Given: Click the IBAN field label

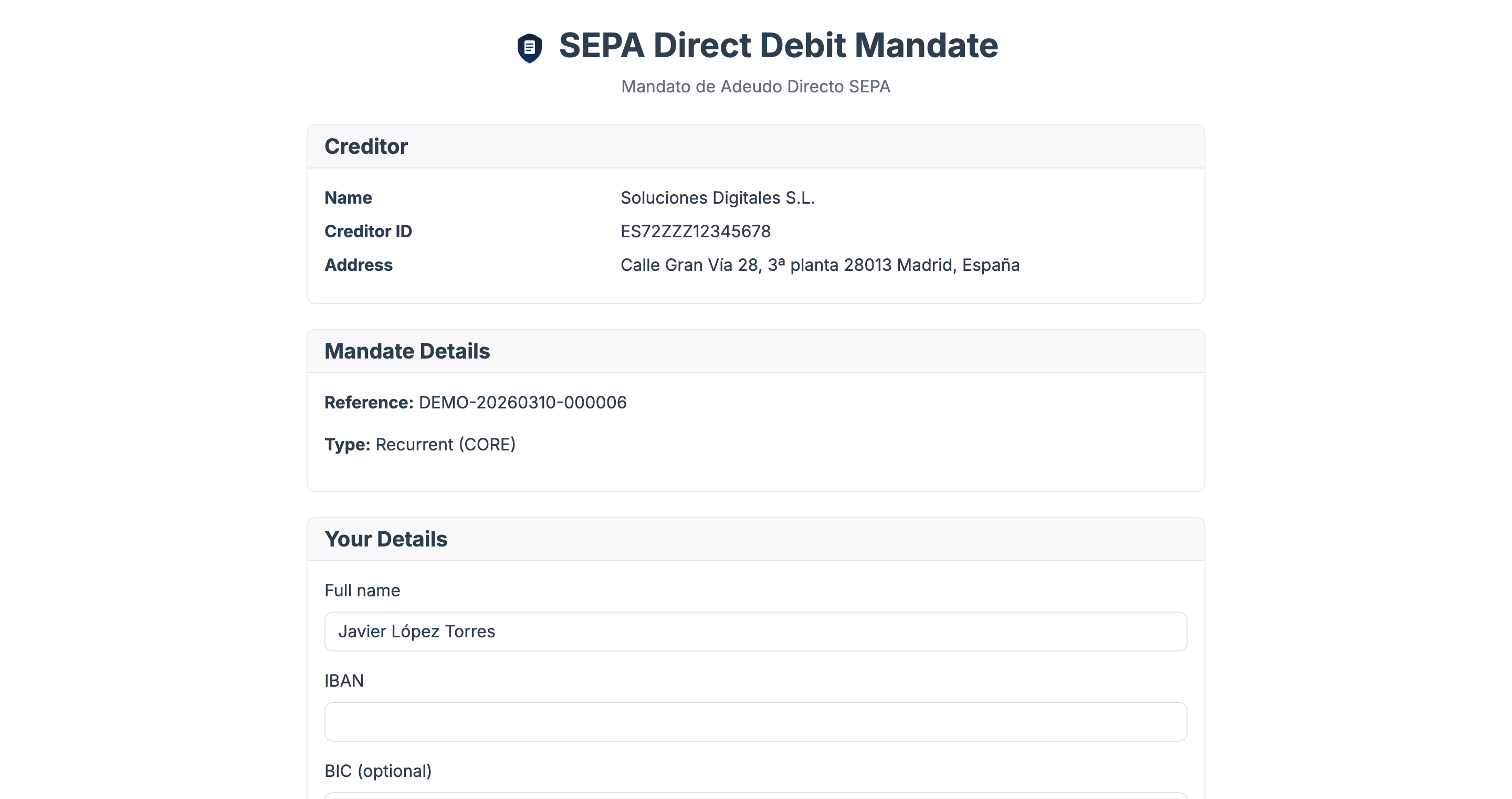Looking at the screenshot, I should [344, 680].
